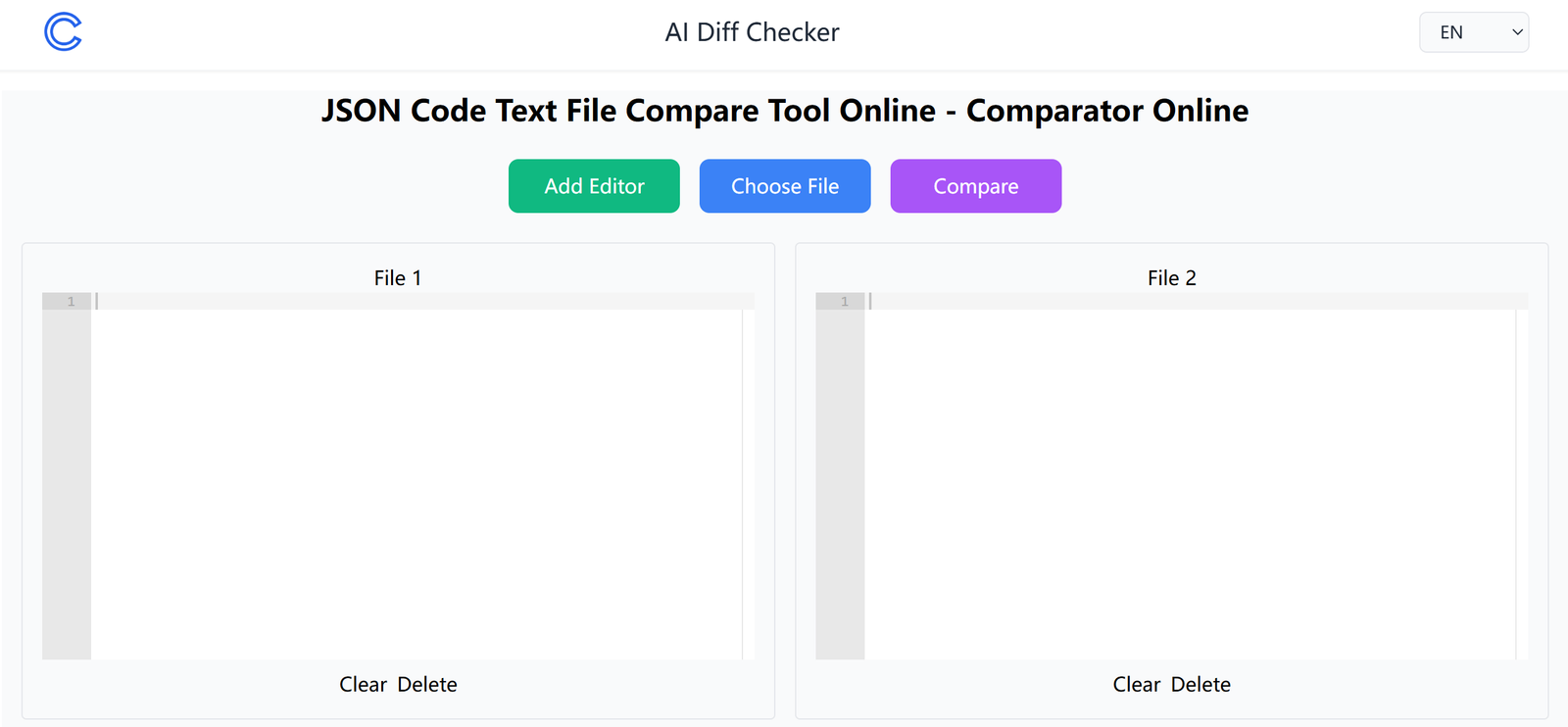Click line number 1 in File 2 gutter
This screenshot has width=1568, height=727.
tap(845, 302)
